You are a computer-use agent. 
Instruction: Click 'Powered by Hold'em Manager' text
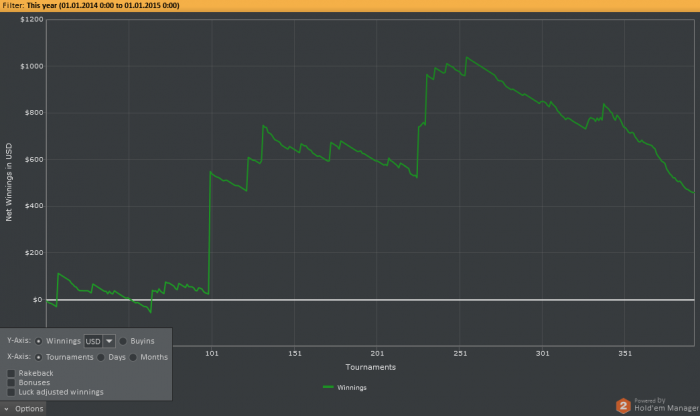coord(666,405)
